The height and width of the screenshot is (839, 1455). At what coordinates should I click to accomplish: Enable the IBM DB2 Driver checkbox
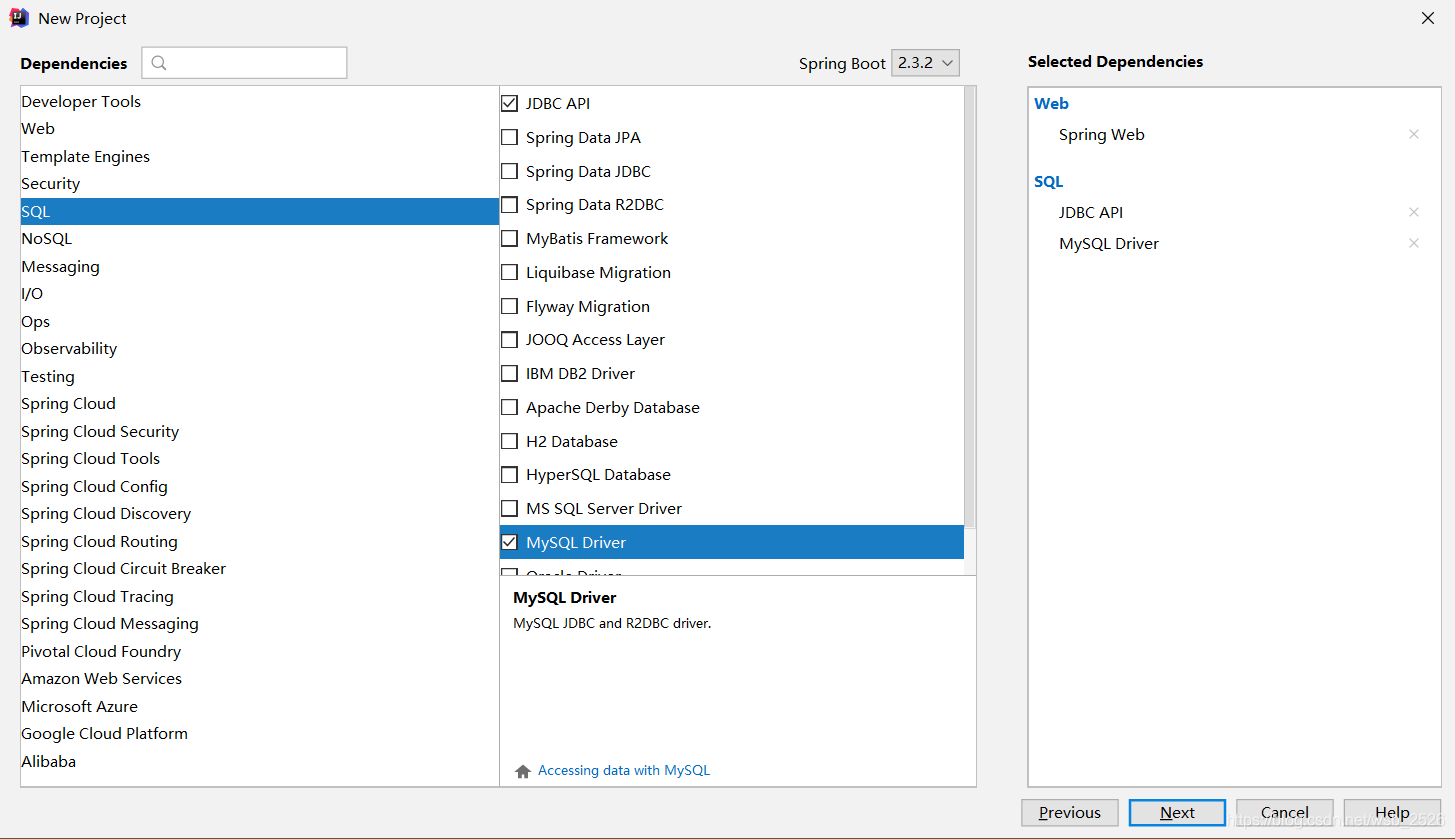[510, 373]
